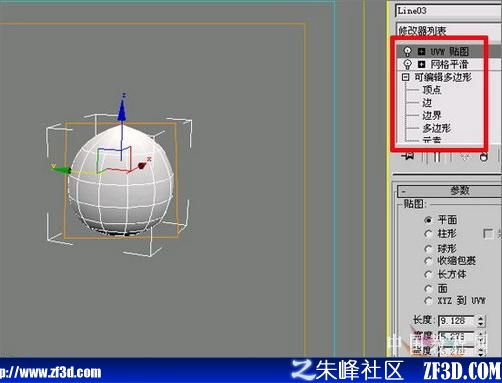
Task: Select the 球形 mapping radio button
Action: click(428, 248)
